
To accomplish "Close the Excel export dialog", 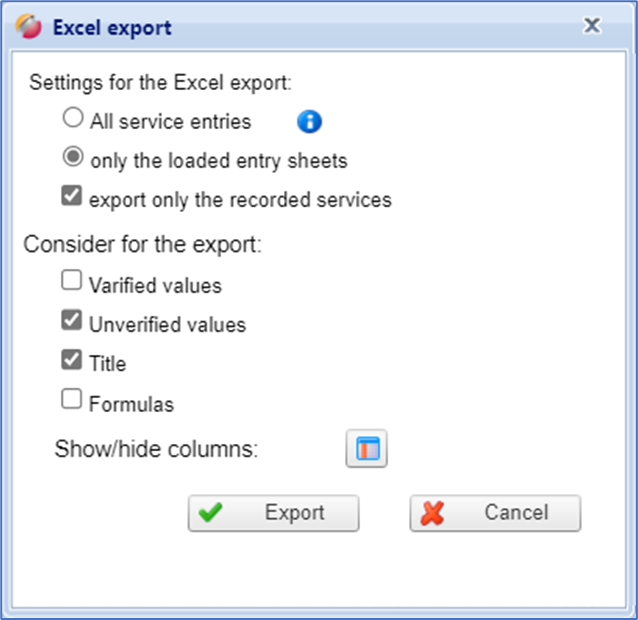I will click(x=592, y=26).
